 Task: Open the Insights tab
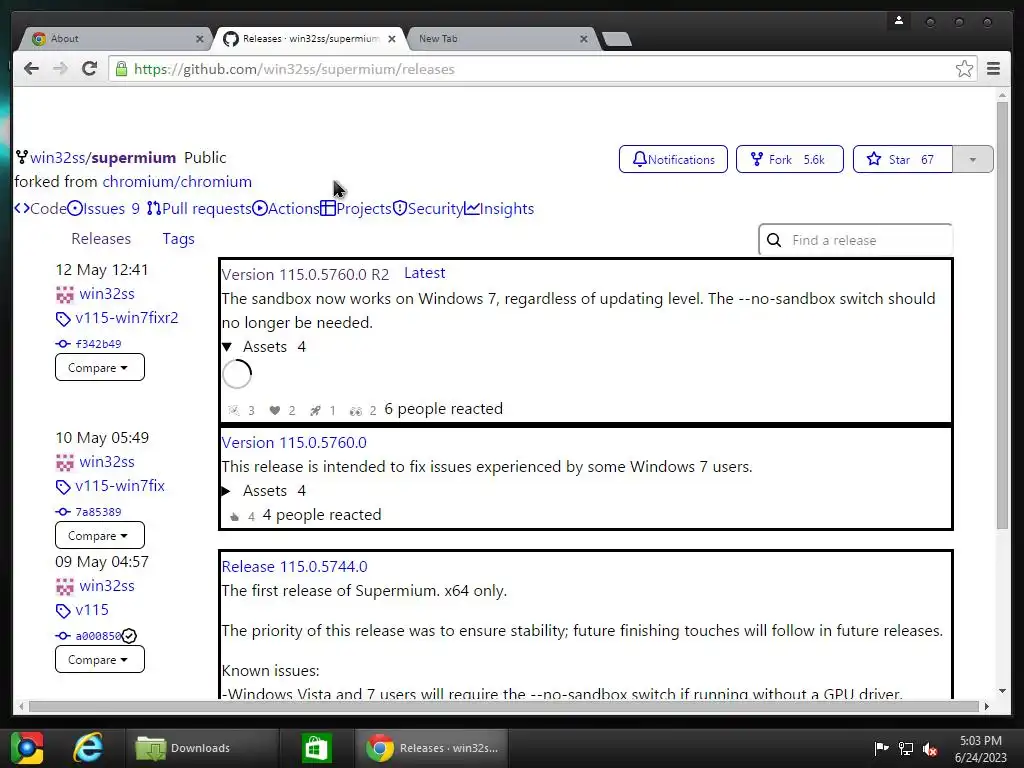click(499, 208)
